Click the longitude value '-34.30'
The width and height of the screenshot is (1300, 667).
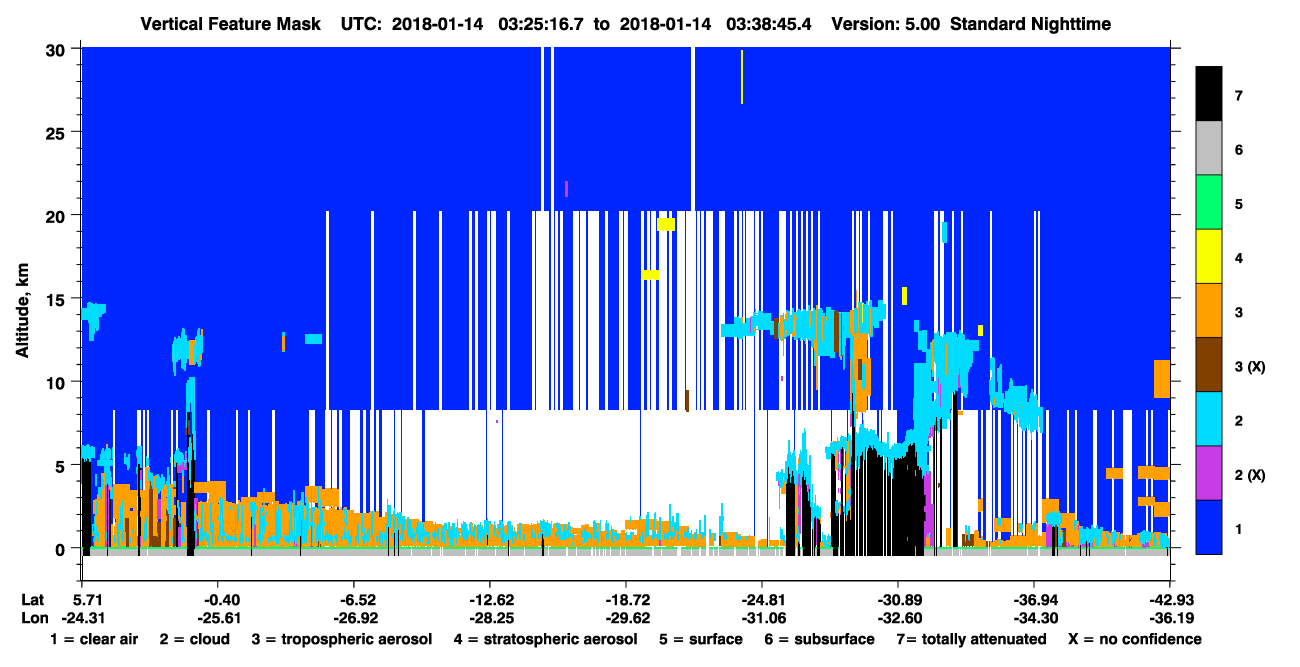(1033, 618)
